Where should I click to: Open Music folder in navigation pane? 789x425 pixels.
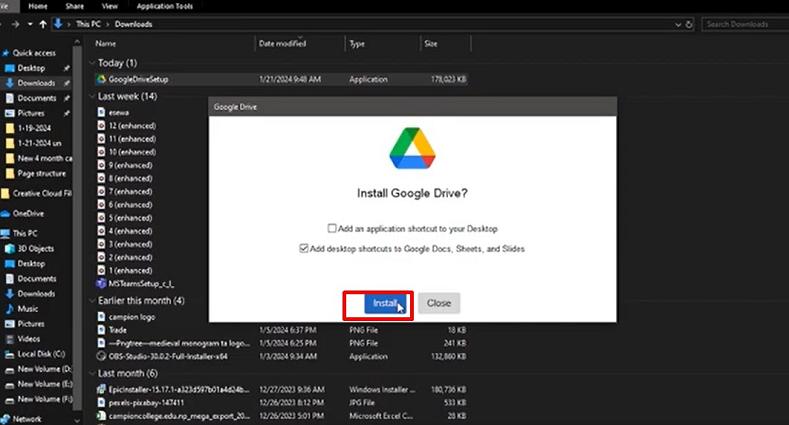[28, 309]
